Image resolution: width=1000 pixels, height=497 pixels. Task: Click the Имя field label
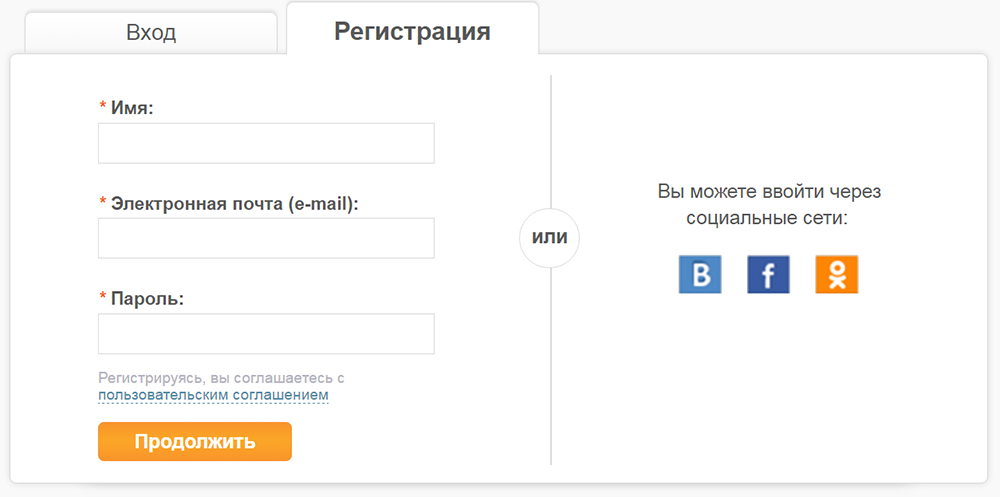[x=132, y=107]
